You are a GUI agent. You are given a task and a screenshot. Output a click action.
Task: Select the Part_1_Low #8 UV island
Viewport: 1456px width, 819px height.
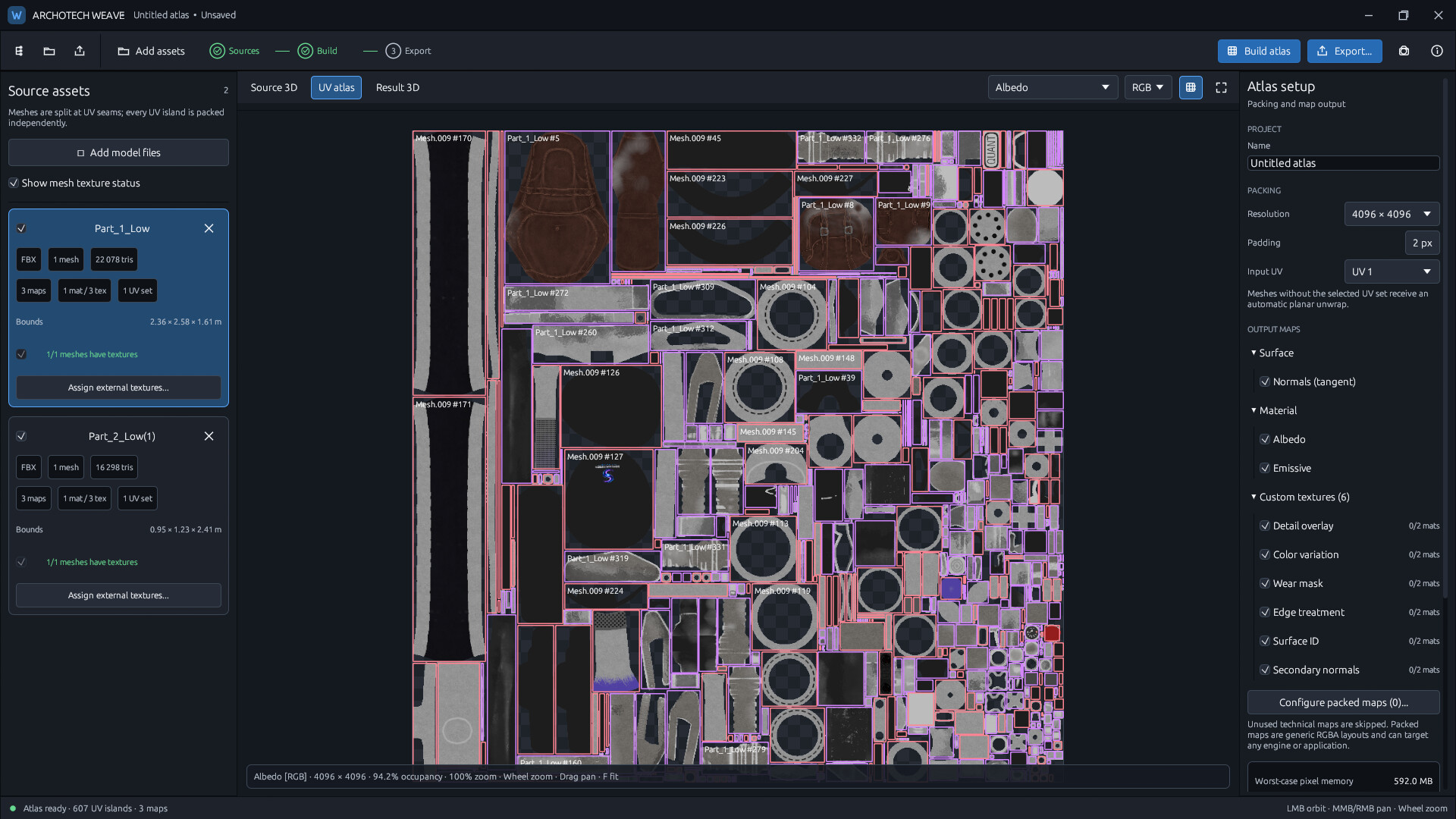point(836,234)
